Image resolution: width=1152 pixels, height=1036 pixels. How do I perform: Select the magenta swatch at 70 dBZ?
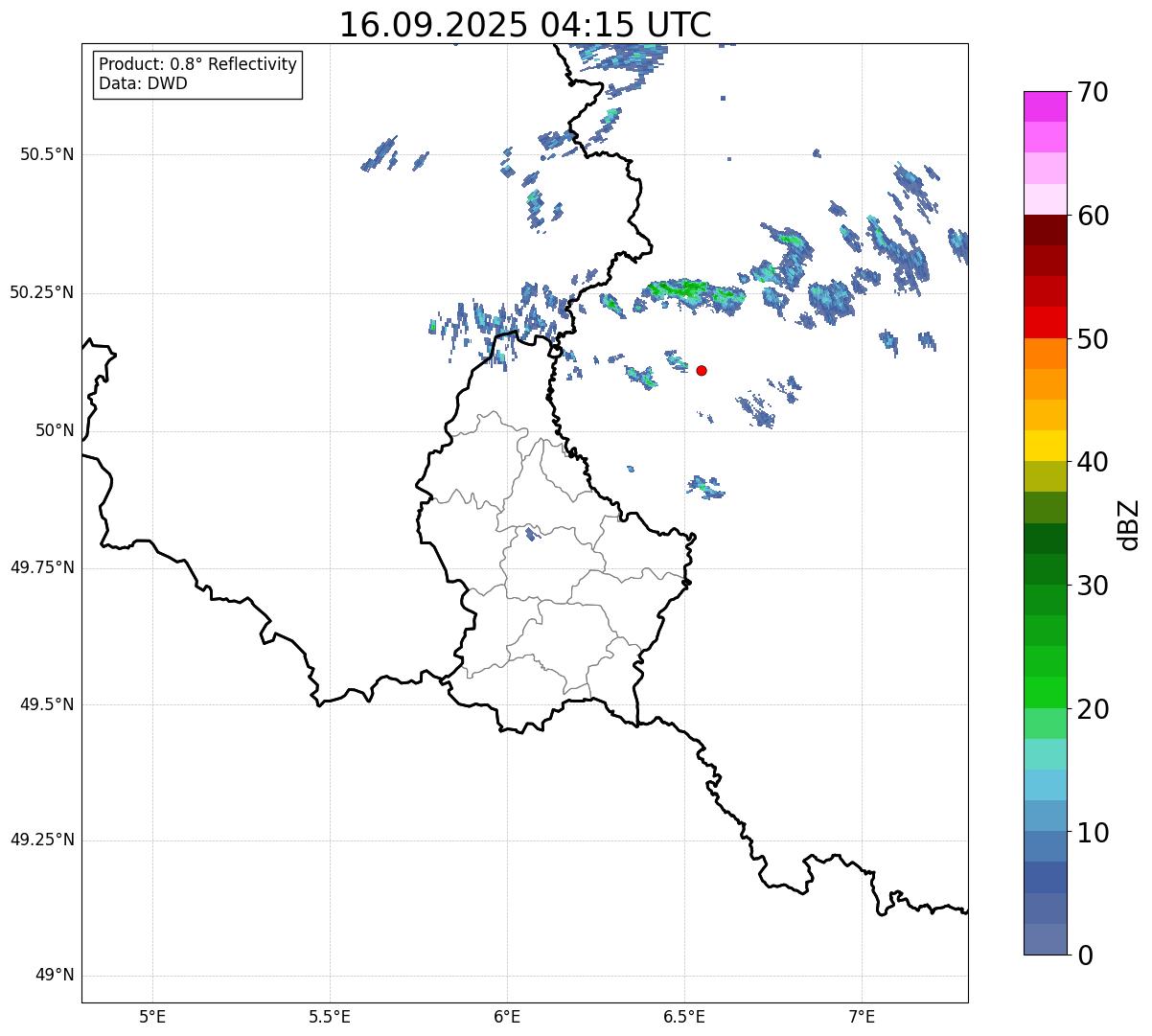click(x=1045, y=106)
